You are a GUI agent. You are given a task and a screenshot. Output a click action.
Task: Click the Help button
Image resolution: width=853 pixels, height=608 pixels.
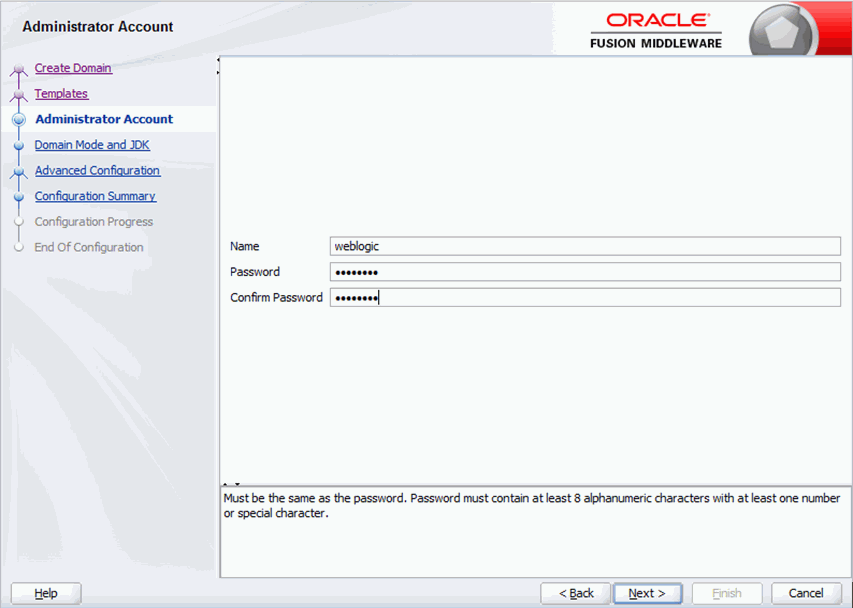45,592
